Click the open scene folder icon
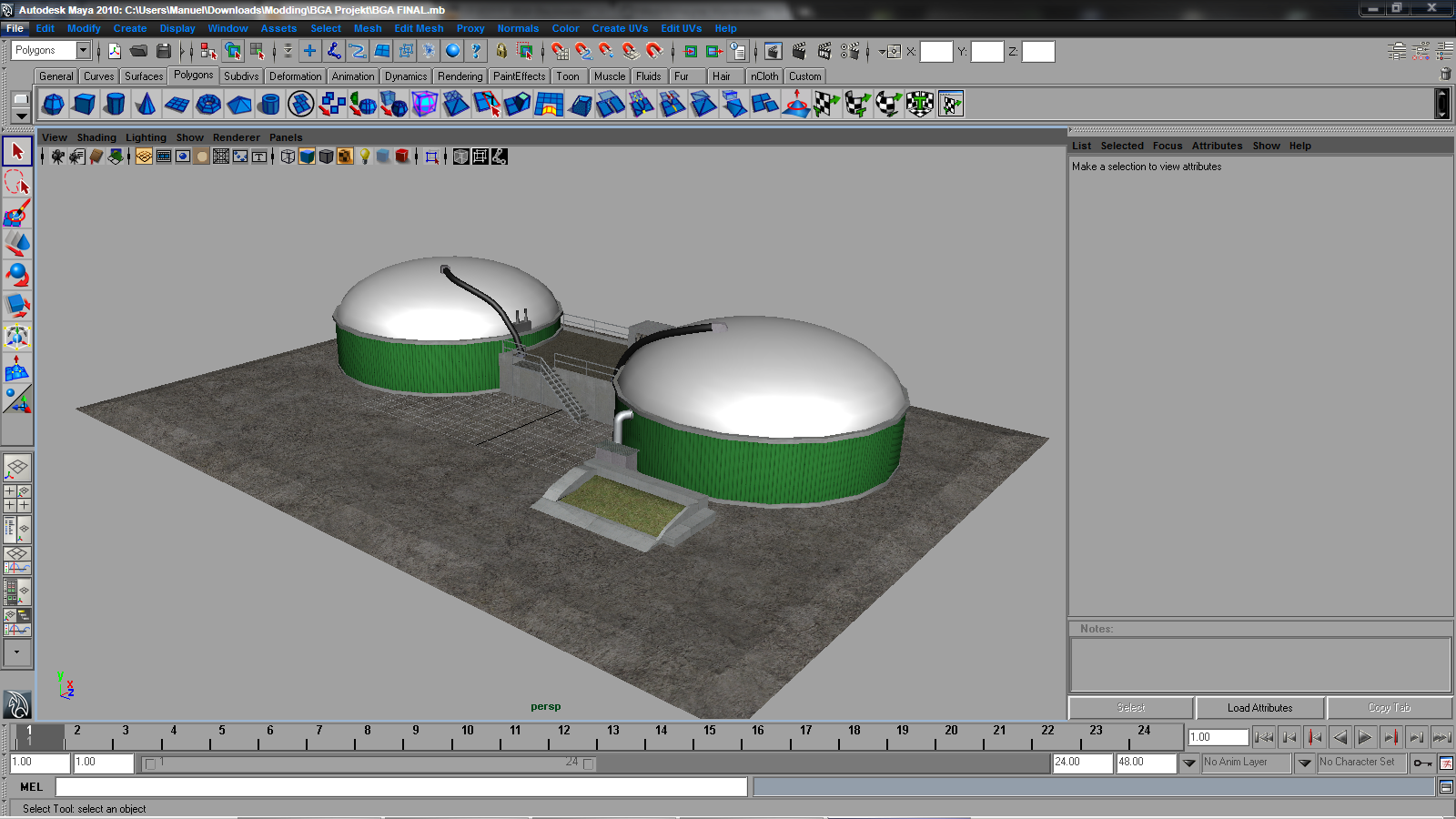The height and width of the screenshot is (819, 1456). coord(139,51)
